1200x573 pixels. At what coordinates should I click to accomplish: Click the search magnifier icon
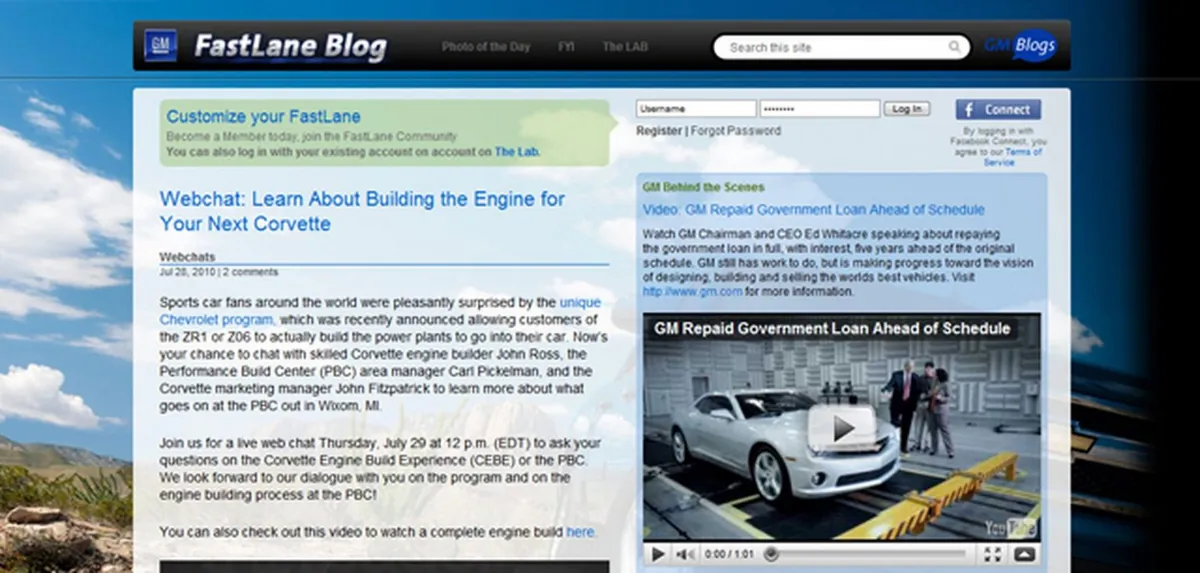point(955,47)
